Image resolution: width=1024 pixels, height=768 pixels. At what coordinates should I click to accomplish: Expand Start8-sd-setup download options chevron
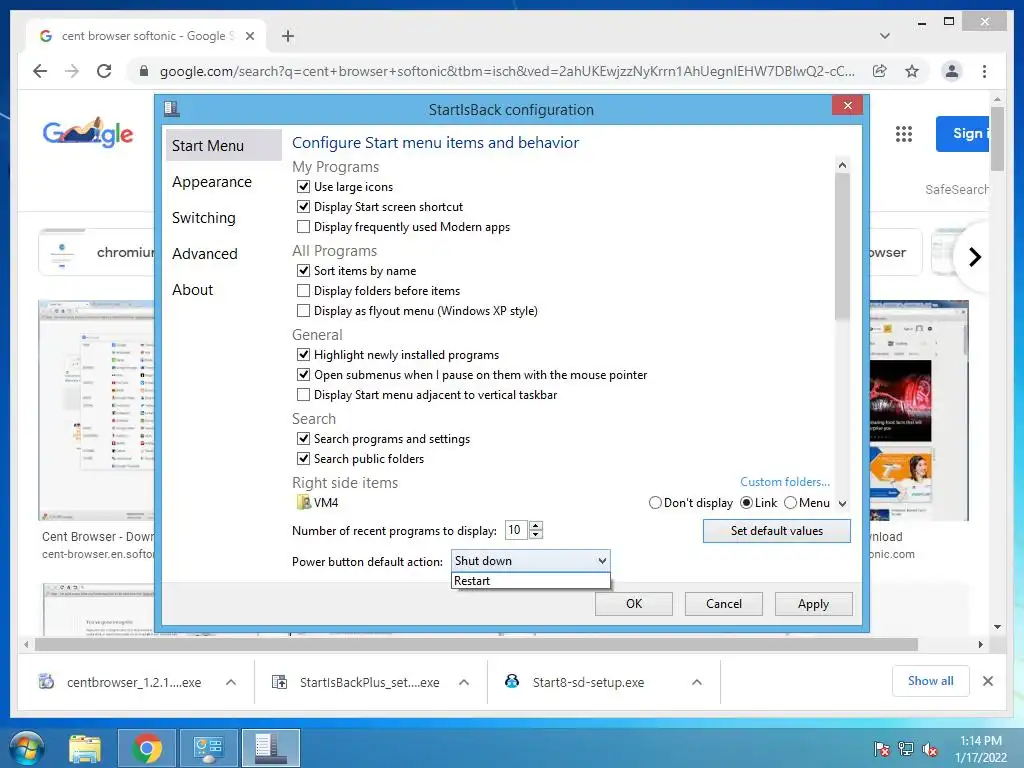[x=697, y=682]
